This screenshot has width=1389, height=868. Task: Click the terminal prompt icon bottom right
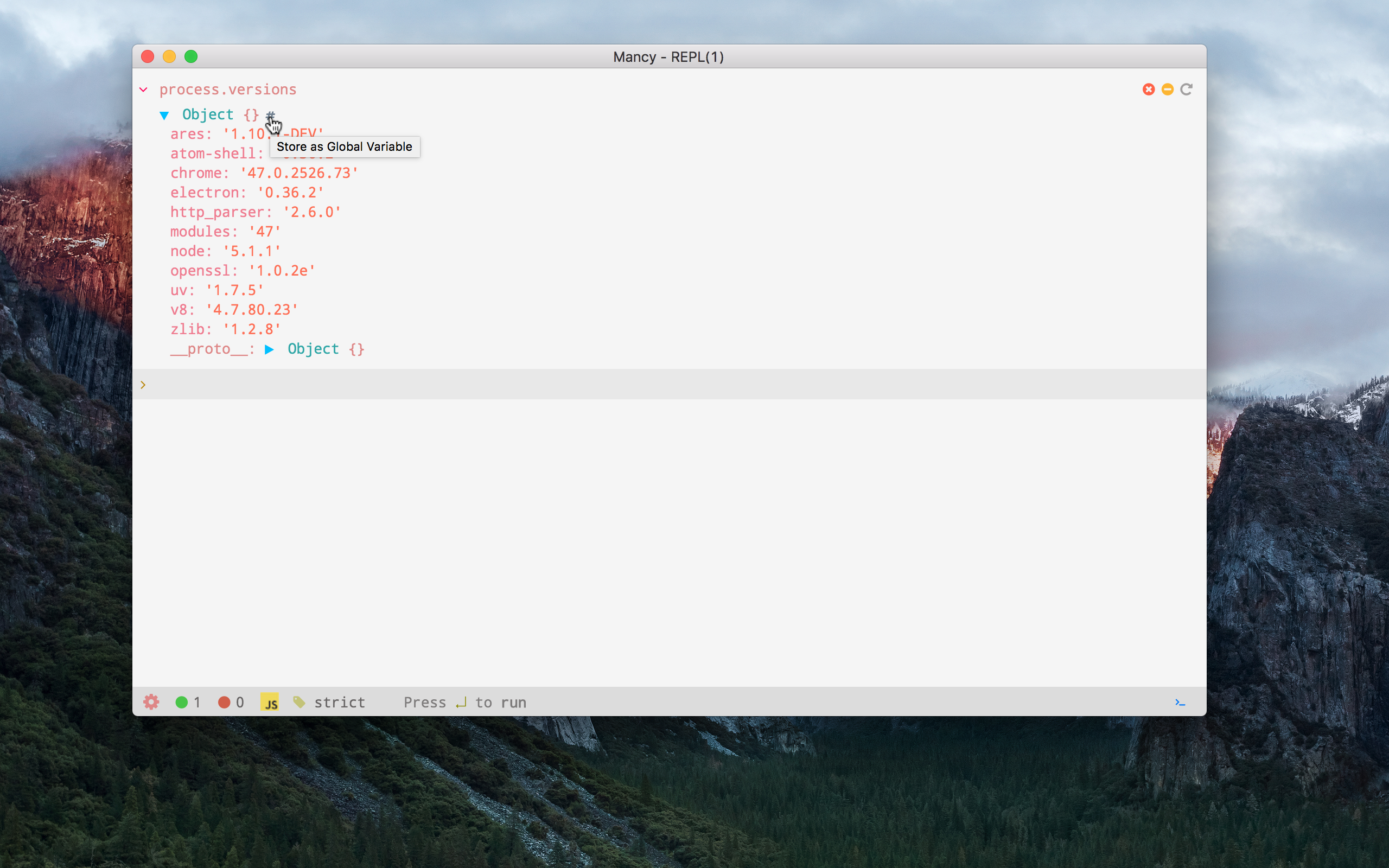[1180, 700]
